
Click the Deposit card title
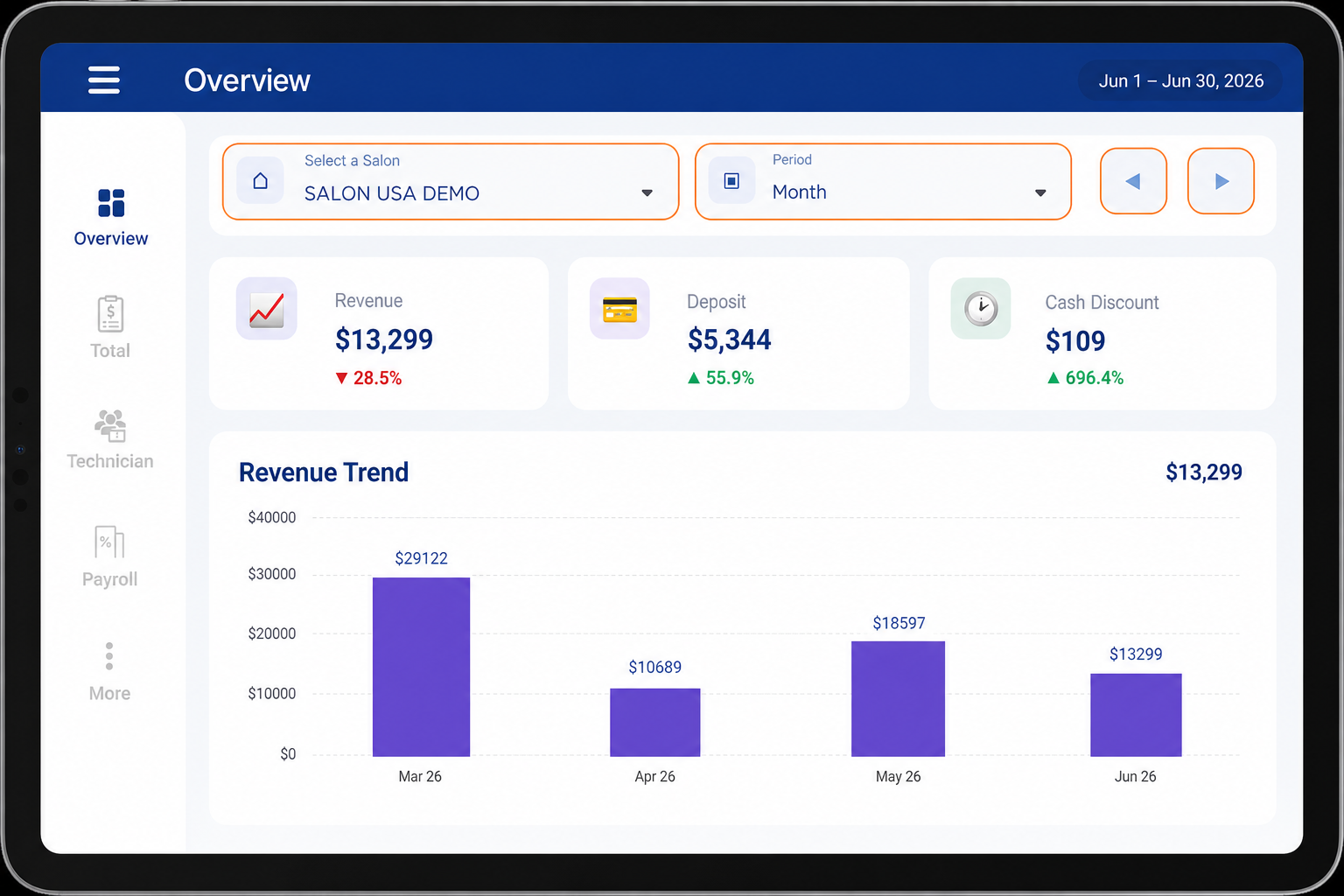point(717,302)
